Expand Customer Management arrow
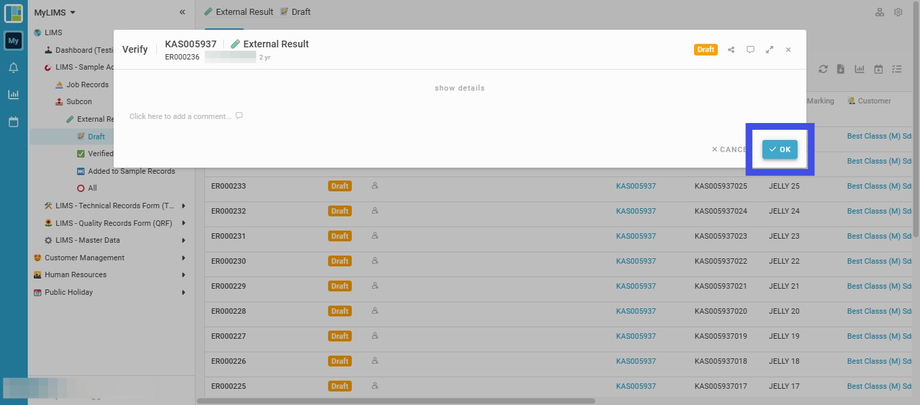920x405 pixels. tap(184, 258)
